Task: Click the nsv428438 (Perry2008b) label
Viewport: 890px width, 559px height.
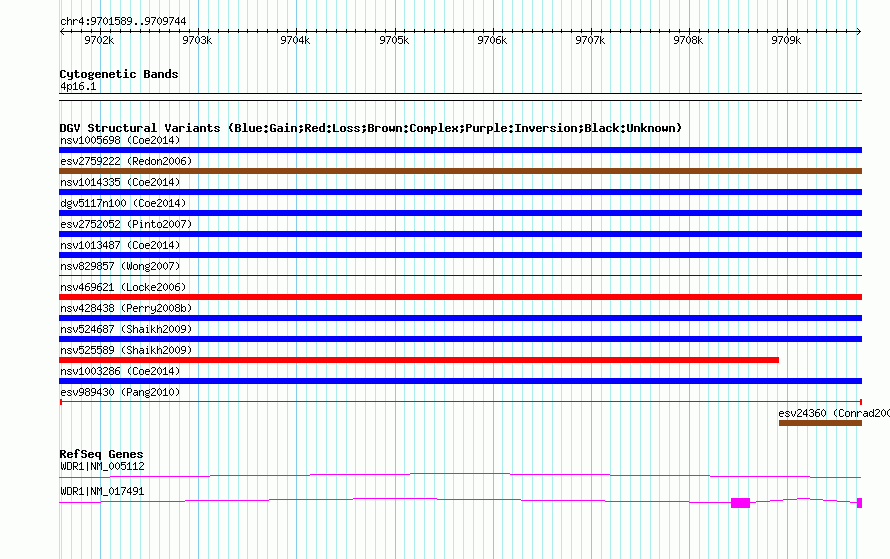Action: (x=126, y=308)
